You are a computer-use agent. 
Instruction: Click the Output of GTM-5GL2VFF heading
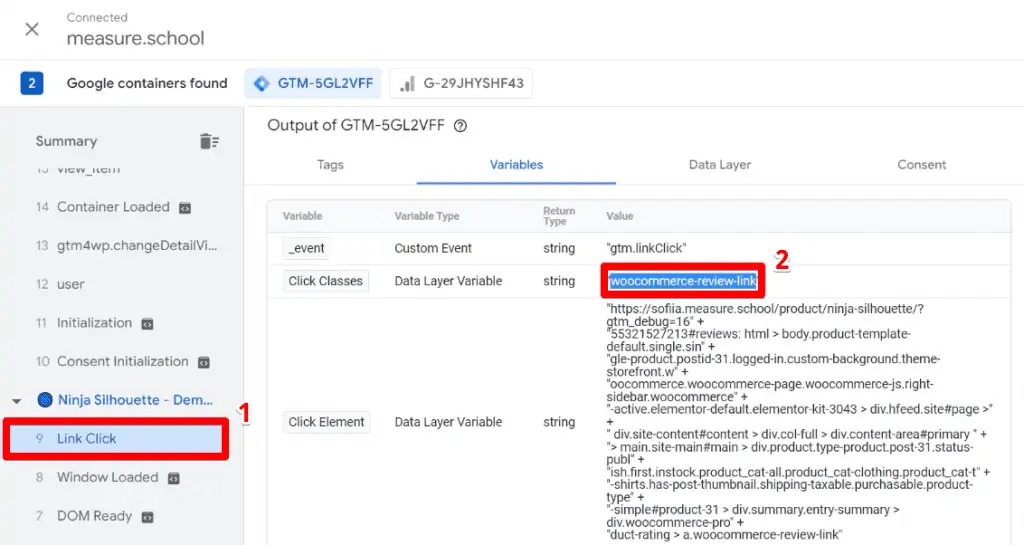coord(356,125)
